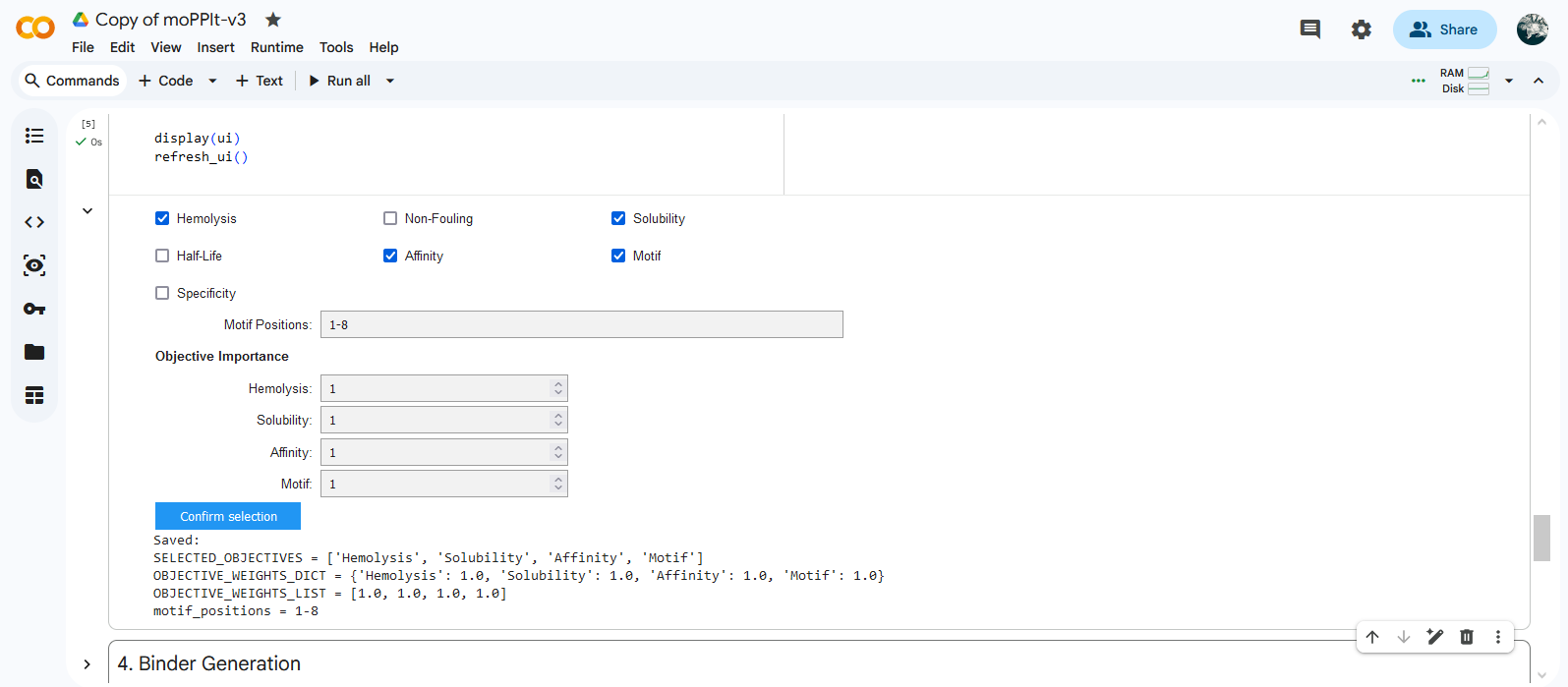Open the table of contents sidebar icon

click(34, 136)
